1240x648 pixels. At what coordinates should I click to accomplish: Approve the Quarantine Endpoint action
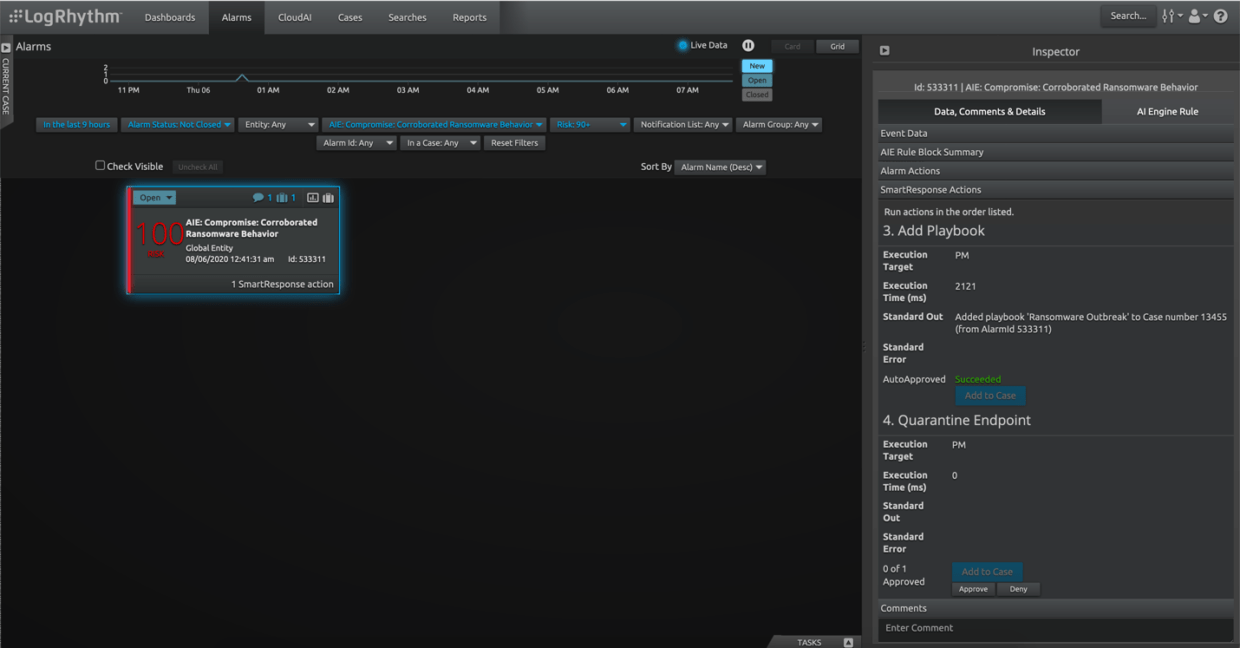[973, 589]
